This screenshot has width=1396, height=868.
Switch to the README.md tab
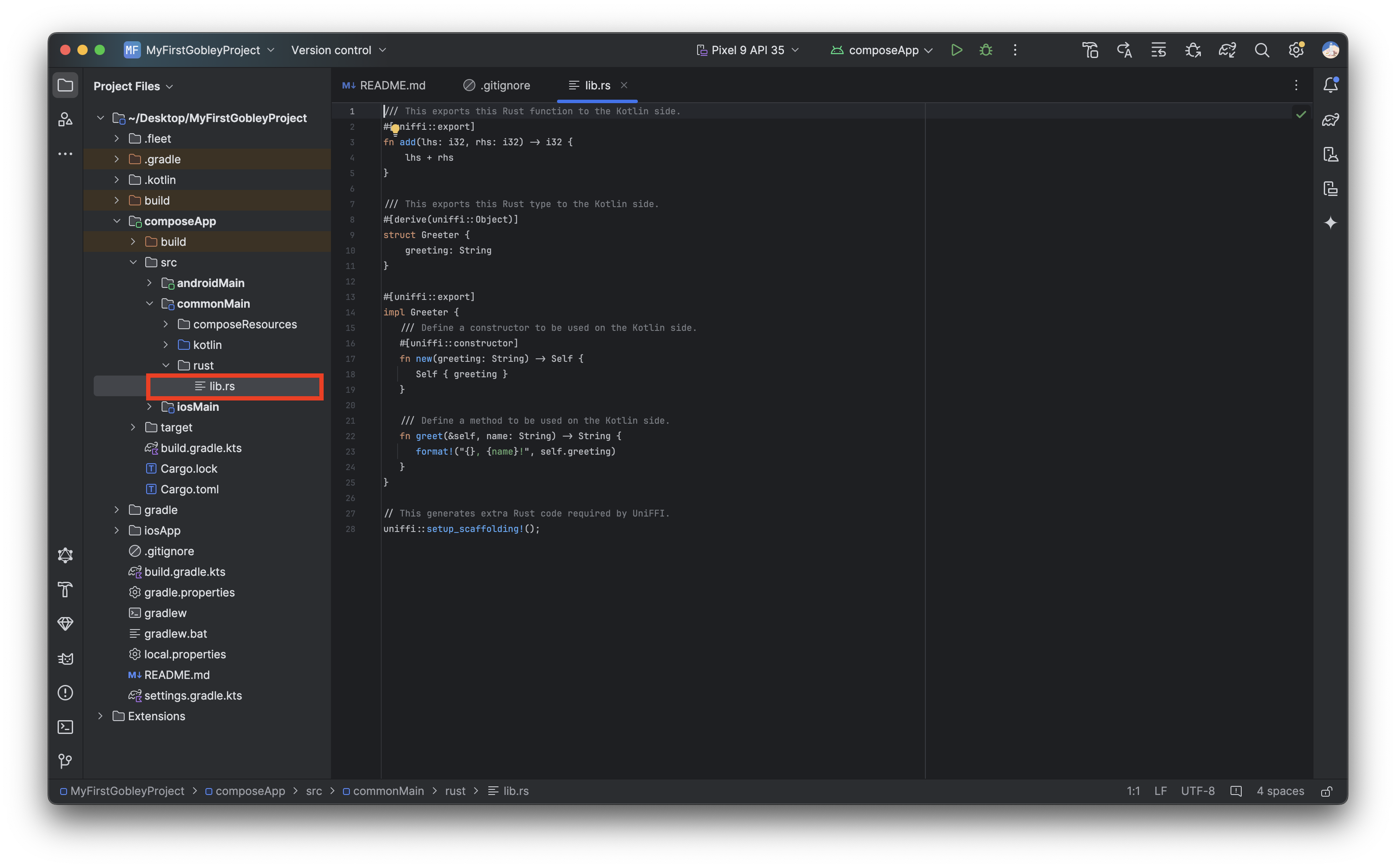tap(383, 85)
